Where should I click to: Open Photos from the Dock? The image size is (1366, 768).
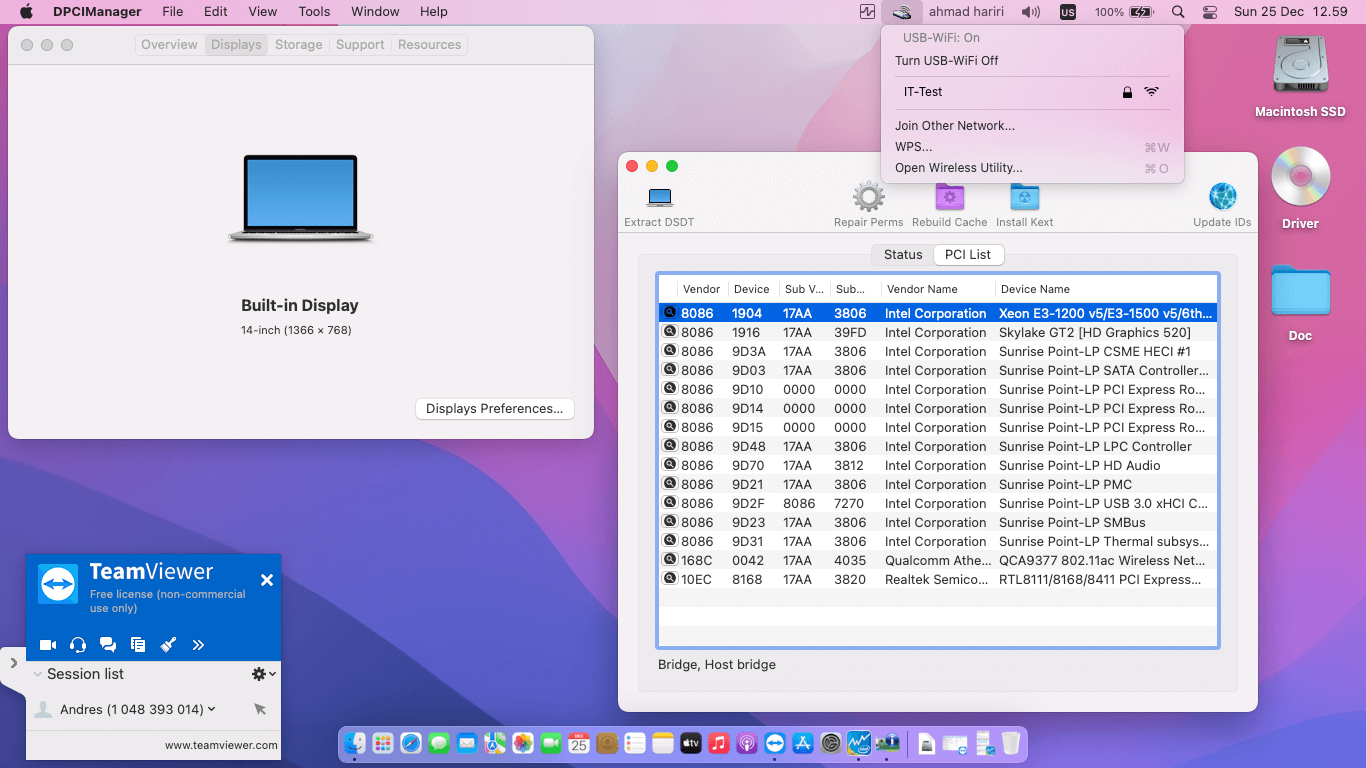pos(523,743)
